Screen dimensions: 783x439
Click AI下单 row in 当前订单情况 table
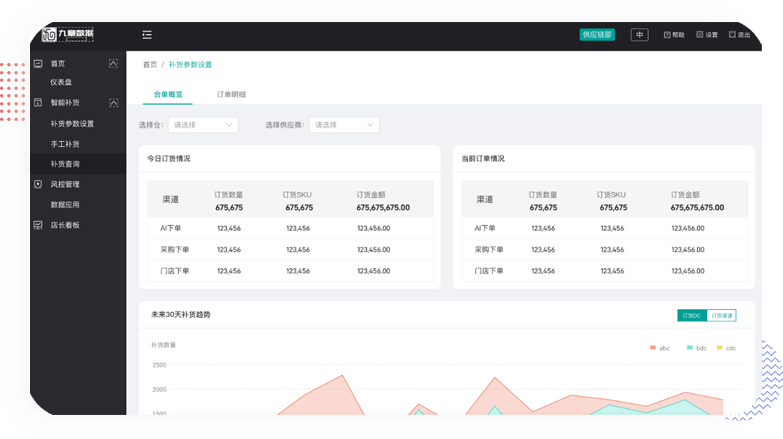[x=605, y=228]
